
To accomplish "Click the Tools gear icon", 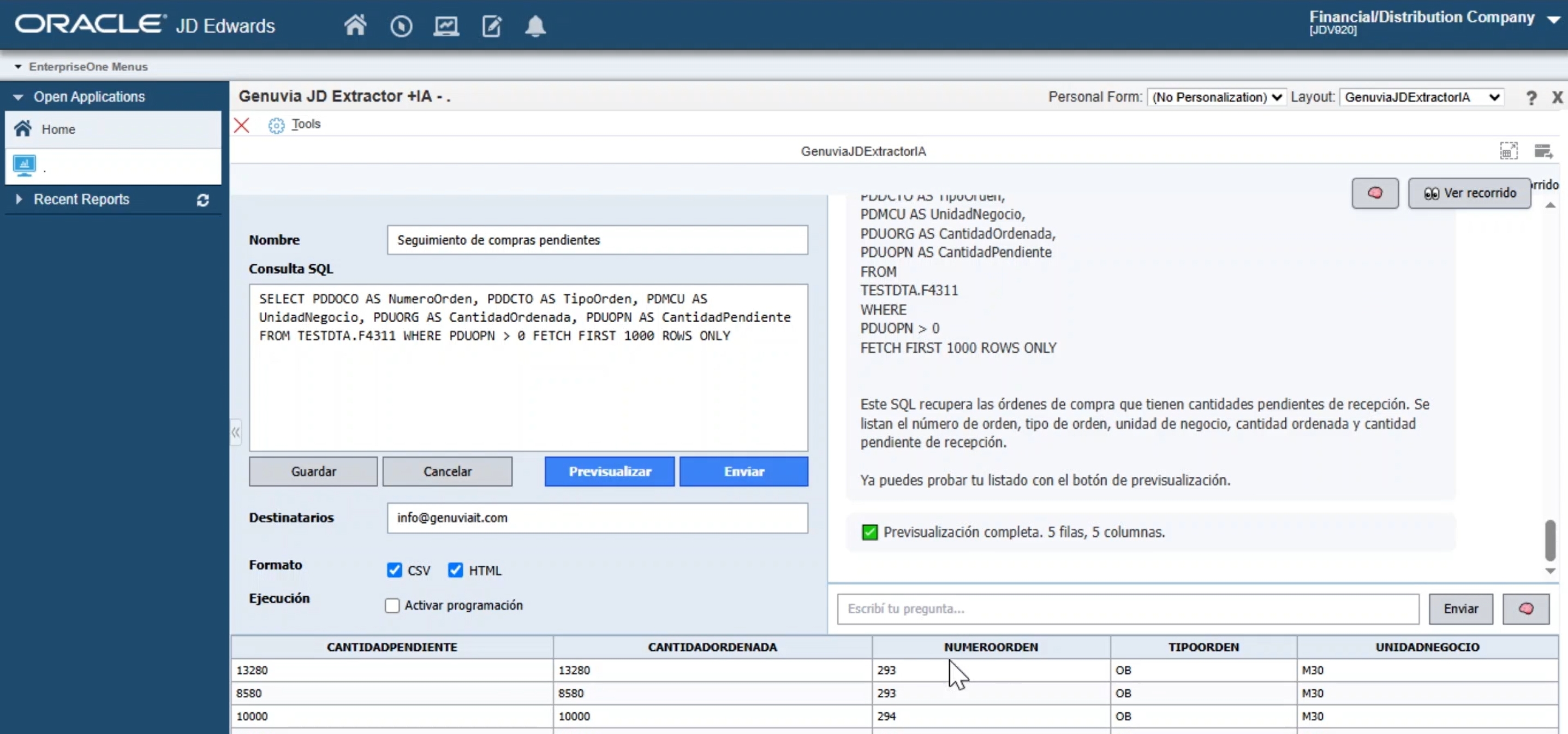I will point(276,126).
